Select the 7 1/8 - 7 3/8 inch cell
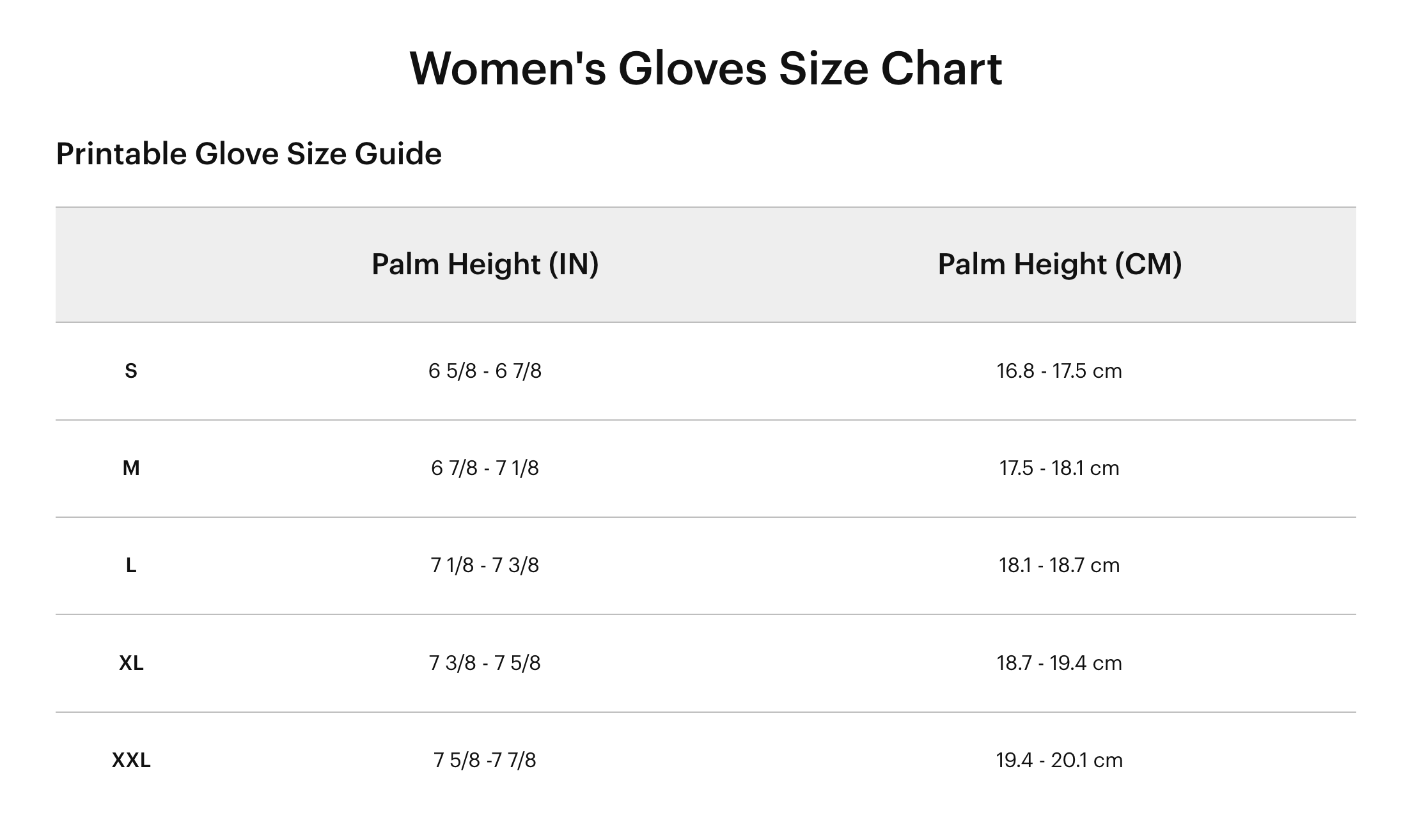1417x840 pixels. 485,565
